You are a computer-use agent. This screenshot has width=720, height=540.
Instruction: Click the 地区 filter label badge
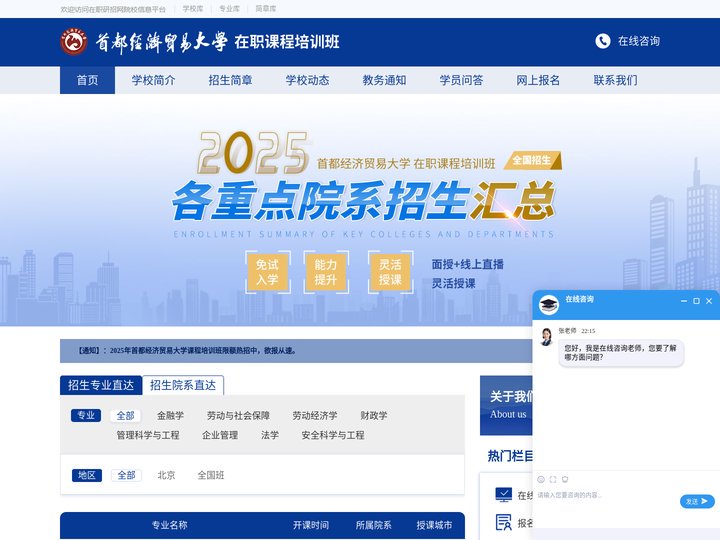(x=87, y=475)
